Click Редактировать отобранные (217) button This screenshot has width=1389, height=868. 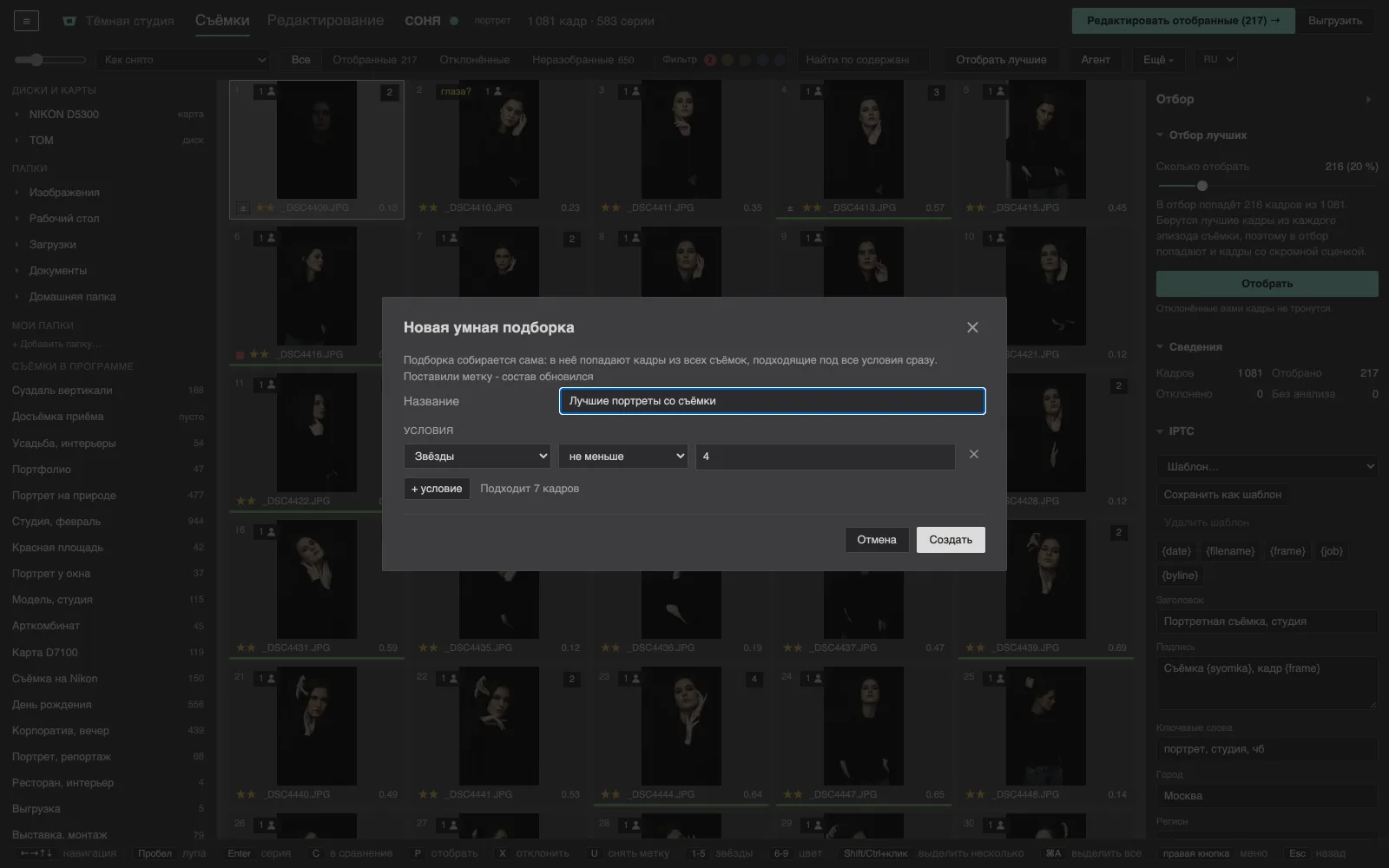(1183, 21)
